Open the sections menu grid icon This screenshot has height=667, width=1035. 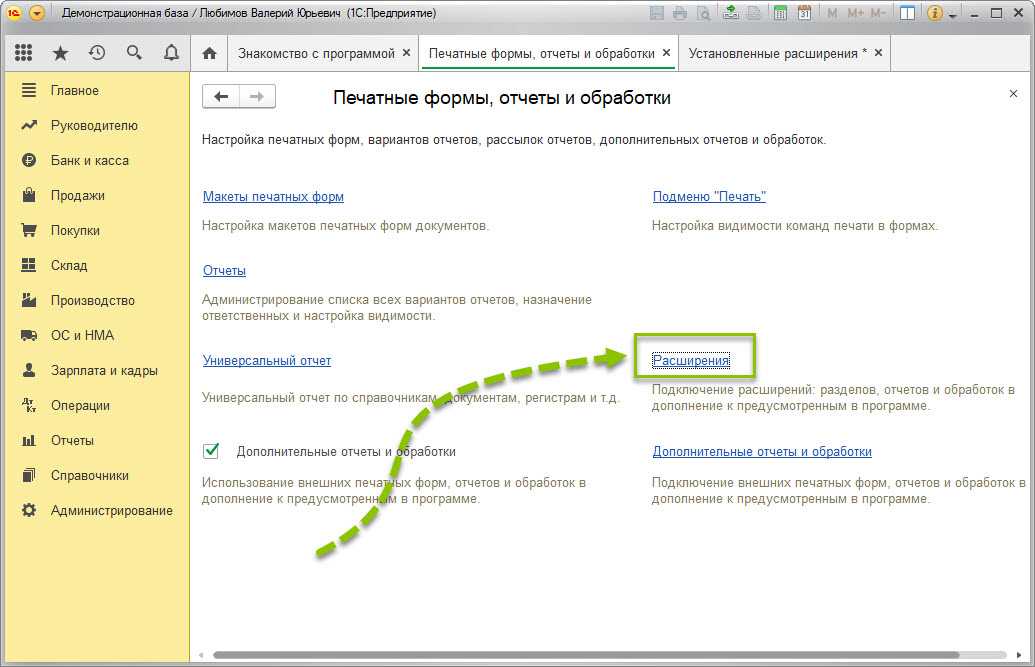(24, 53)
